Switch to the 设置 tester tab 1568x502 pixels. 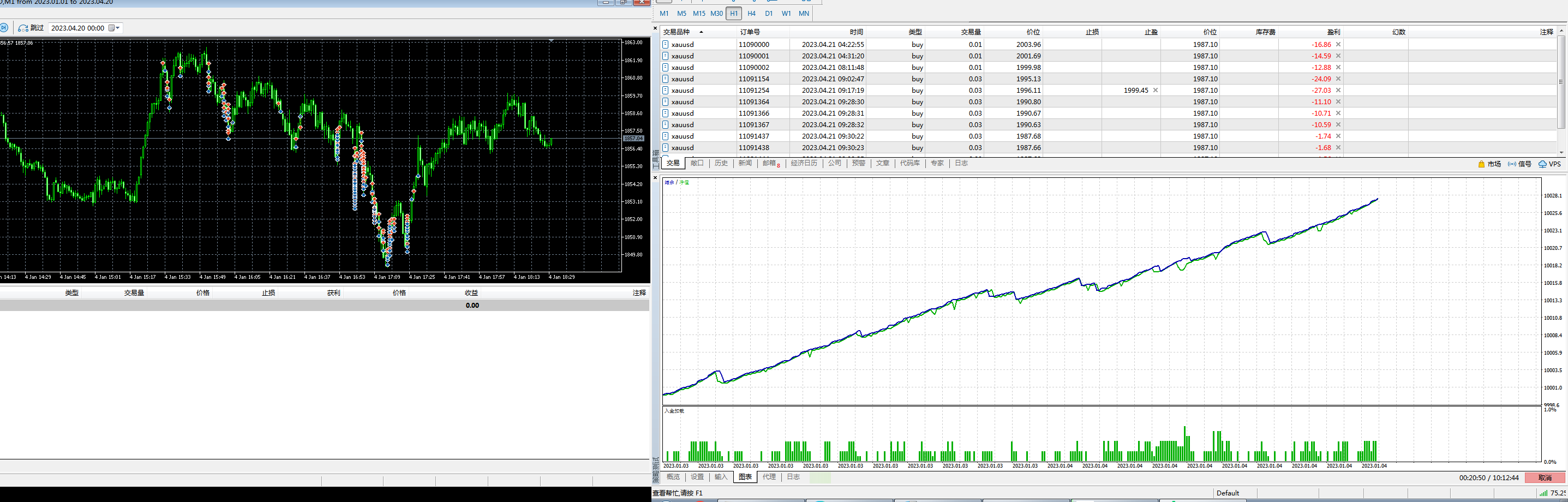pos(697,477)
